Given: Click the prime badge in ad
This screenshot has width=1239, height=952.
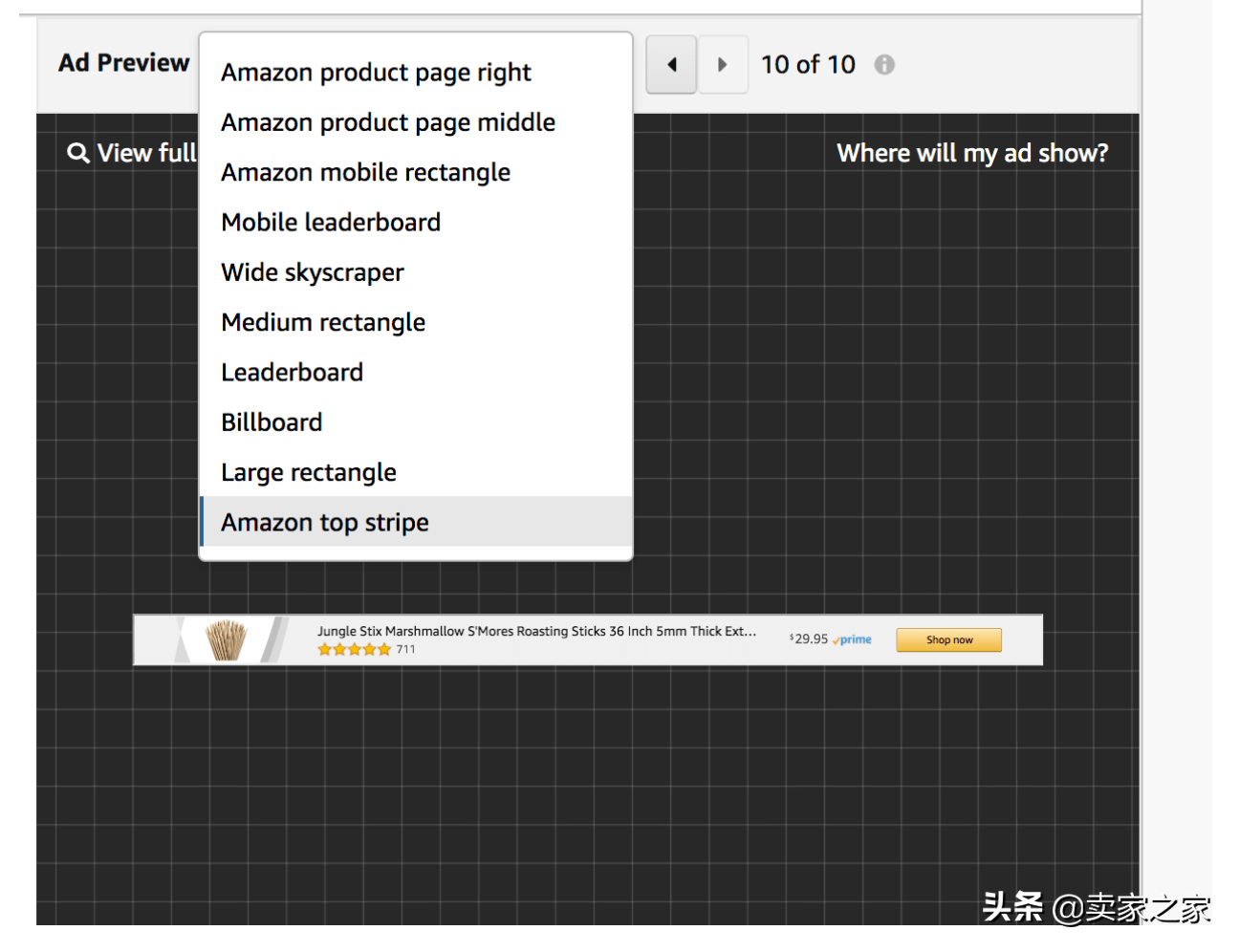Looking at the screenshot, I should (853, 639).
